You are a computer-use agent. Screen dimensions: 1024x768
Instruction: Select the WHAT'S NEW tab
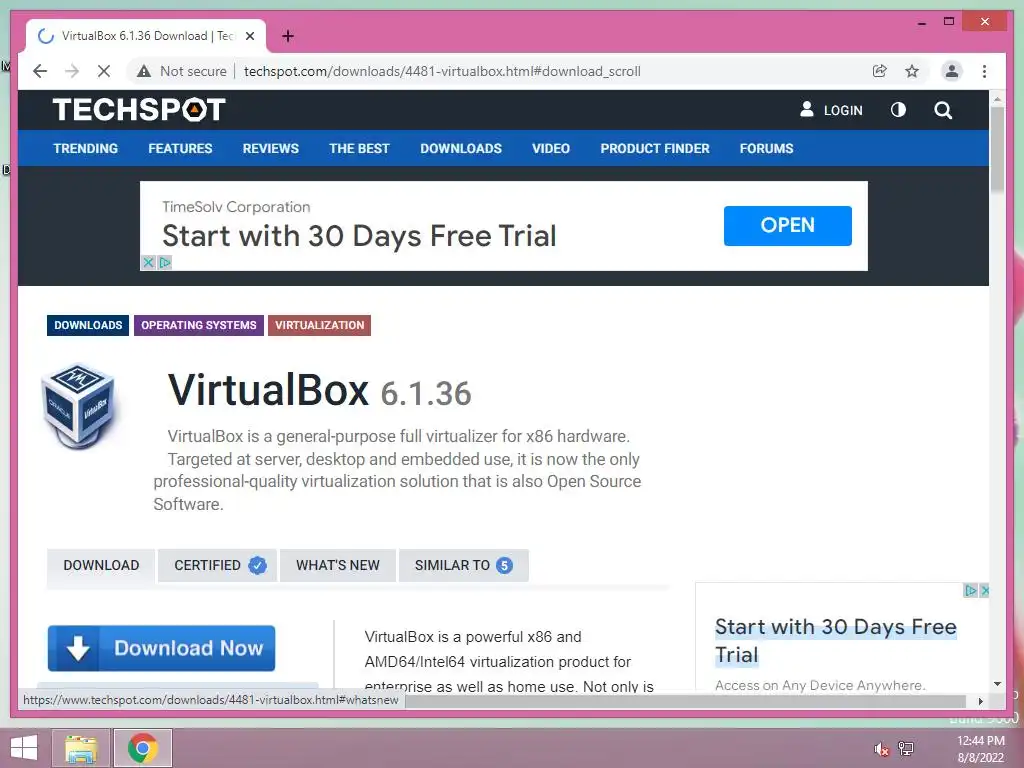pyautogui.click(x=338, y=566)
